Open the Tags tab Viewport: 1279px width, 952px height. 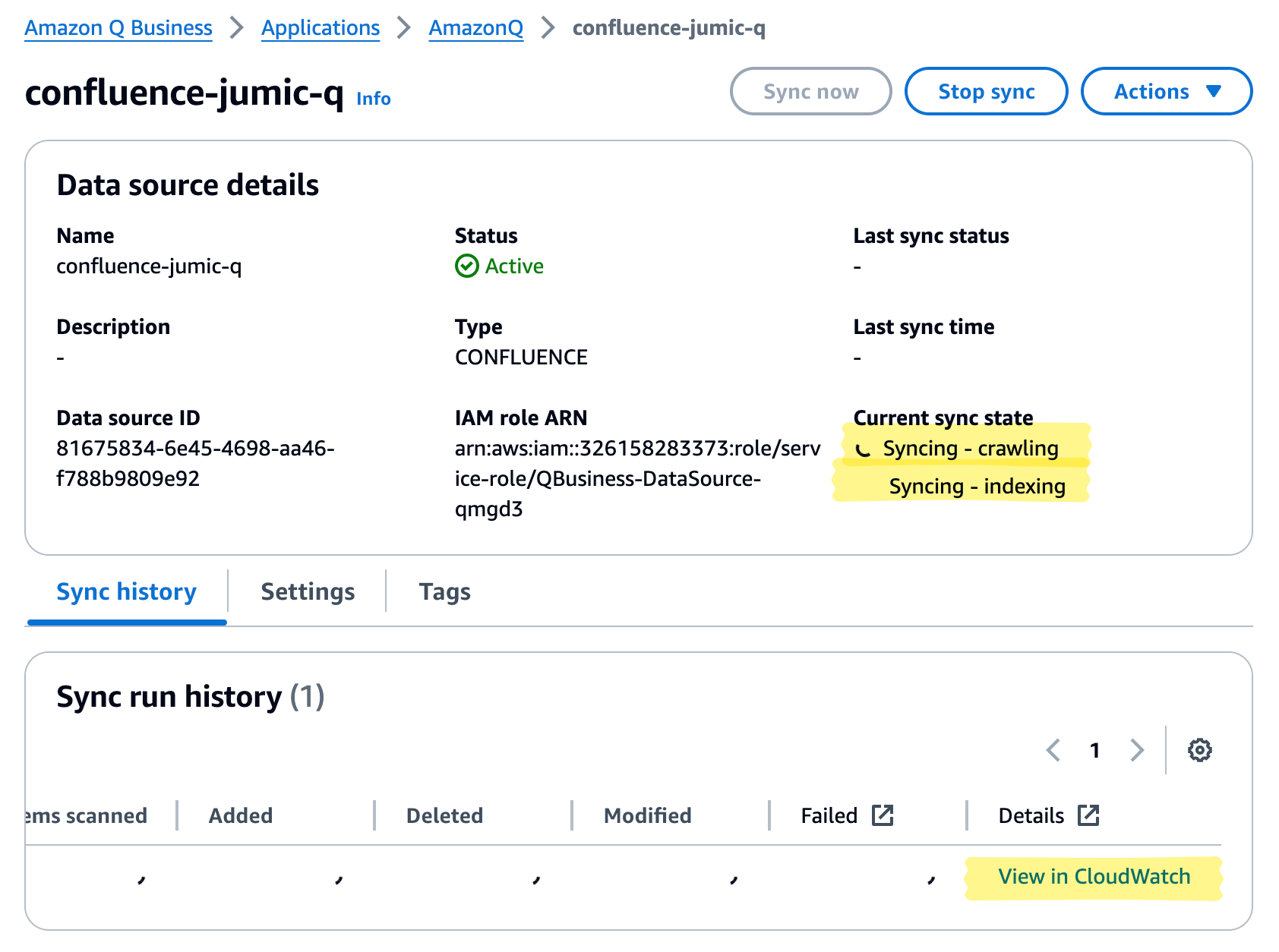pyautogui.click(x=444, y=591)
